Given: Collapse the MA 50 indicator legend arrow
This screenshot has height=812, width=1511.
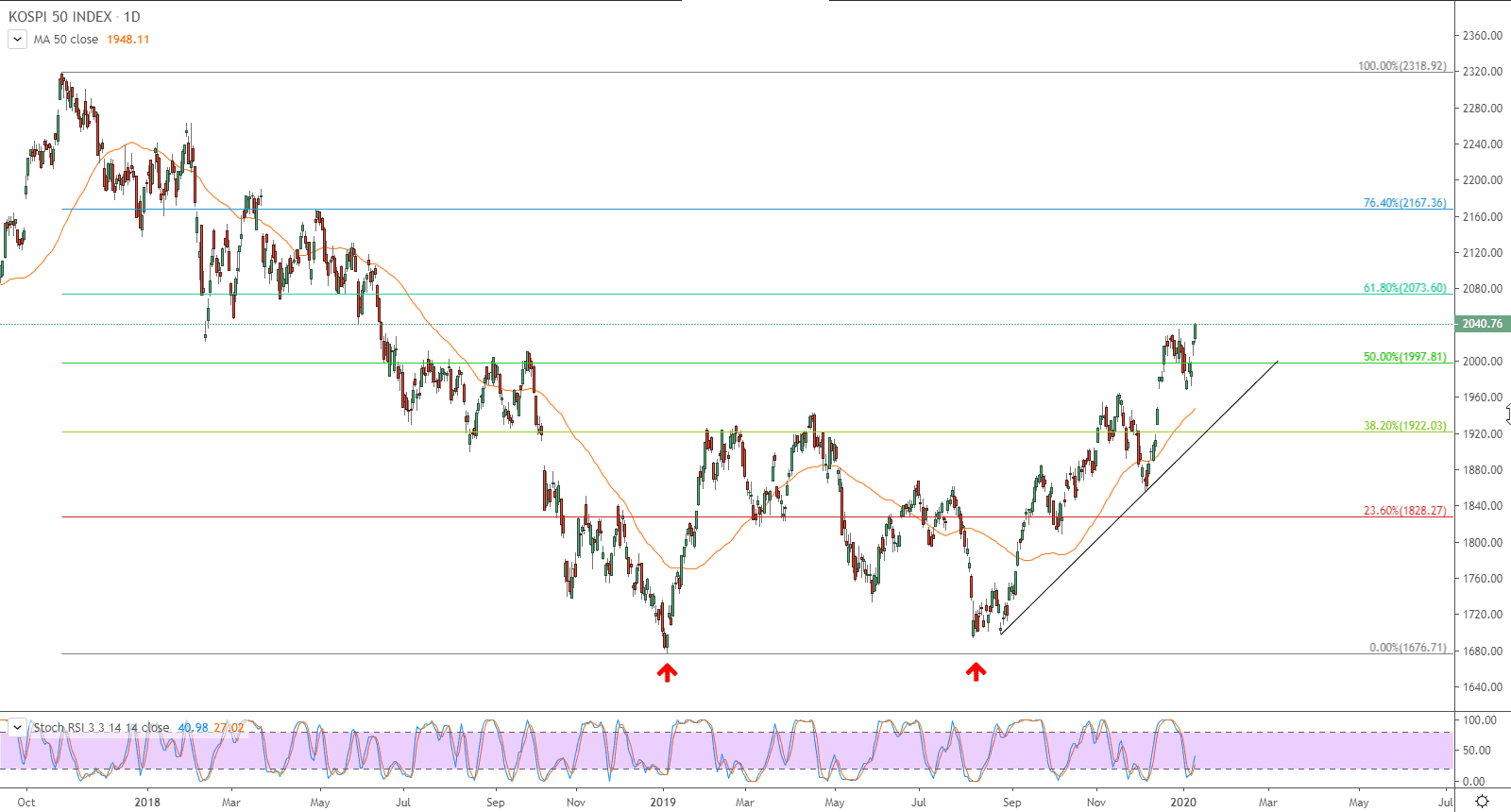Looking at the screenshot, I should coord(17,40).
